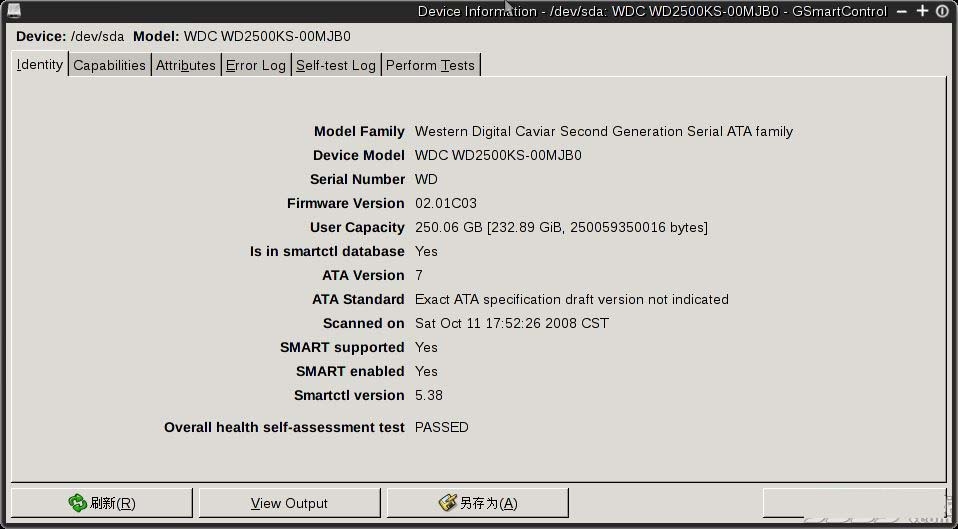Close the window using the power-style icon
Screen dimensions: 958x529
point(942,11)
